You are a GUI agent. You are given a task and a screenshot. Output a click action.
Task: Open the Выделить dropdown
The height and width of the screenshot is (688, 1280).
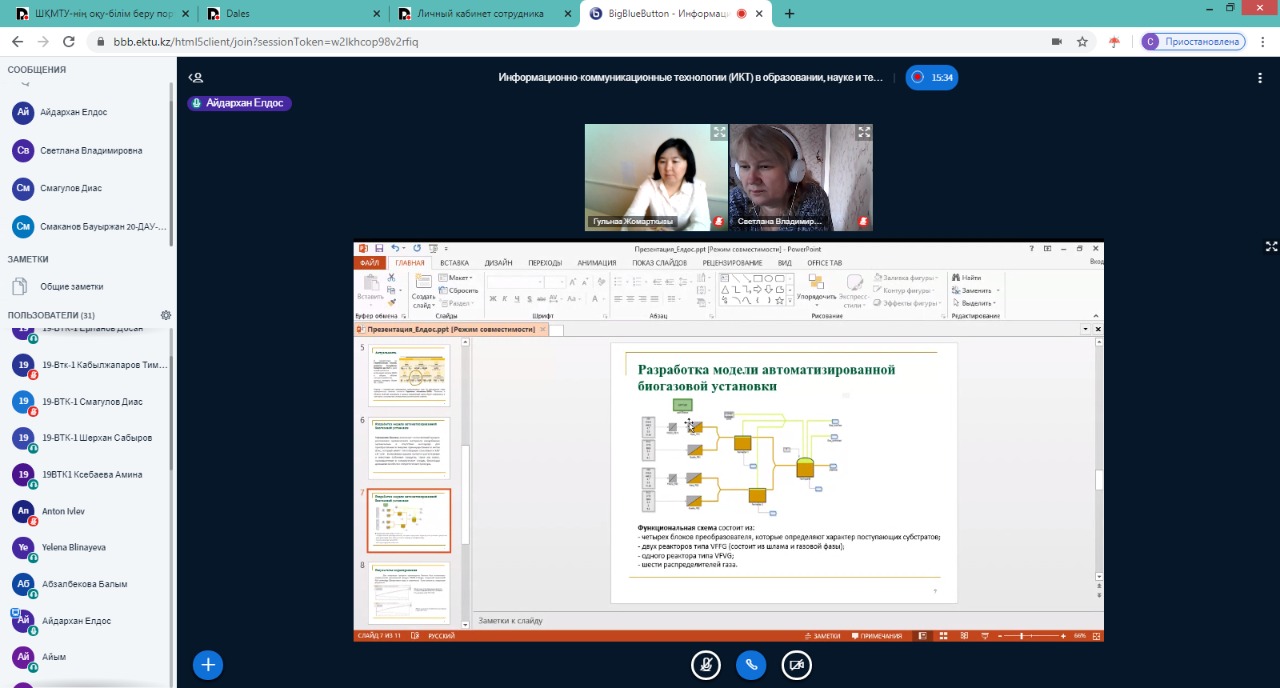[973, 303]
